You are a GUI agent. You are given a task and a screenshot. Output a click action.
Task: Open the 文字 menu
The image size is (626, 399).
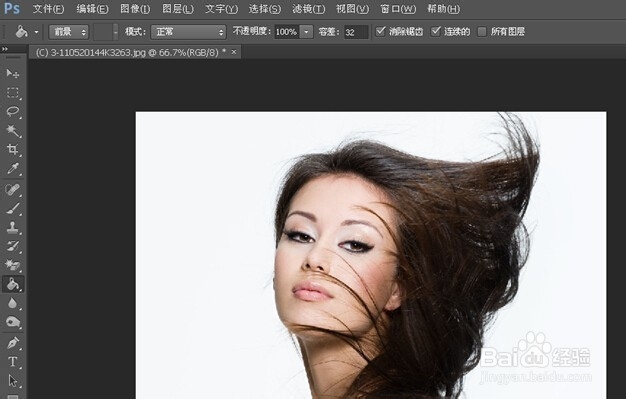tap(221, 9)
